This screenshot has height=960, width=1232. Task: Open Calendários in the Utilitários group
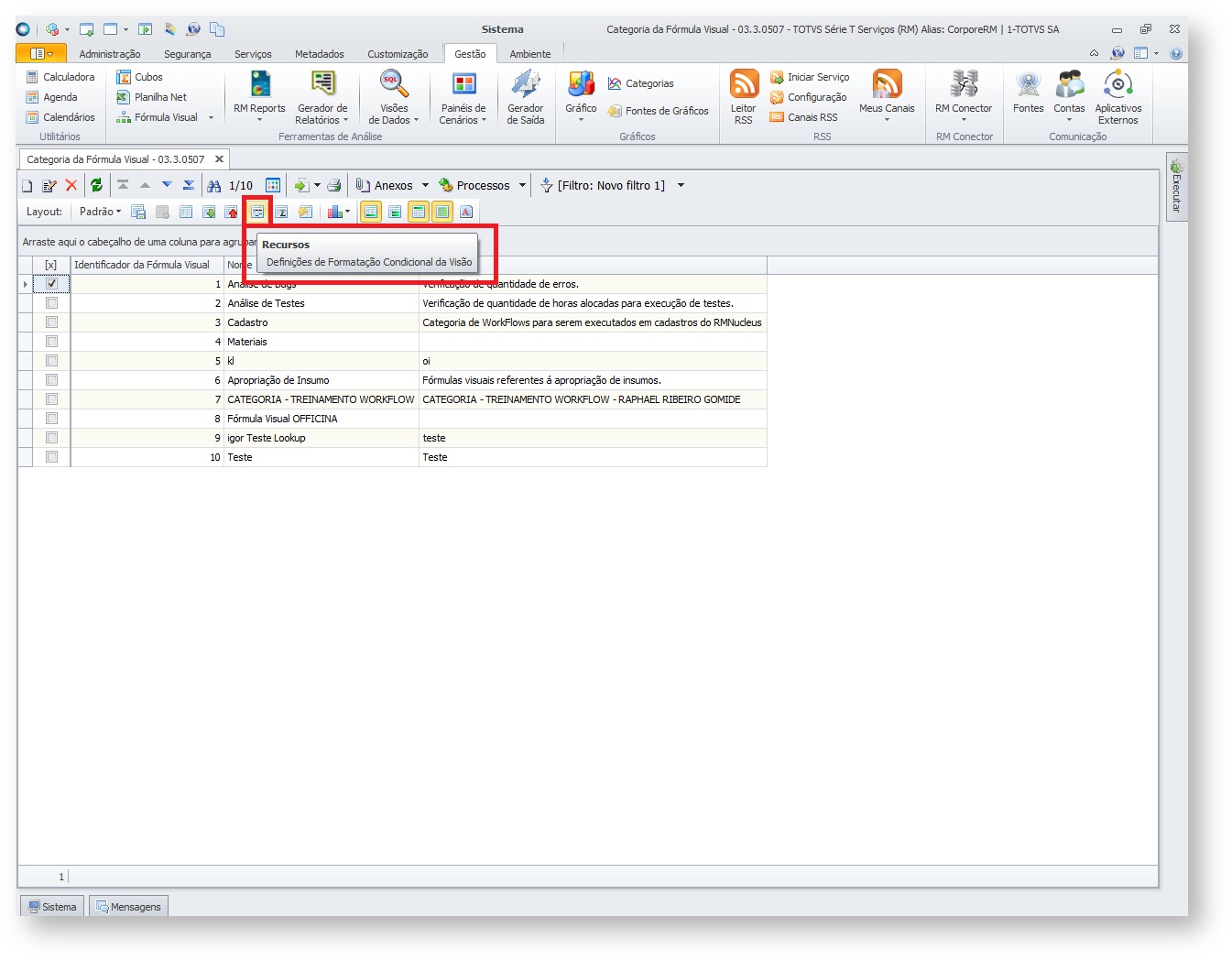(x=60, y=117)
